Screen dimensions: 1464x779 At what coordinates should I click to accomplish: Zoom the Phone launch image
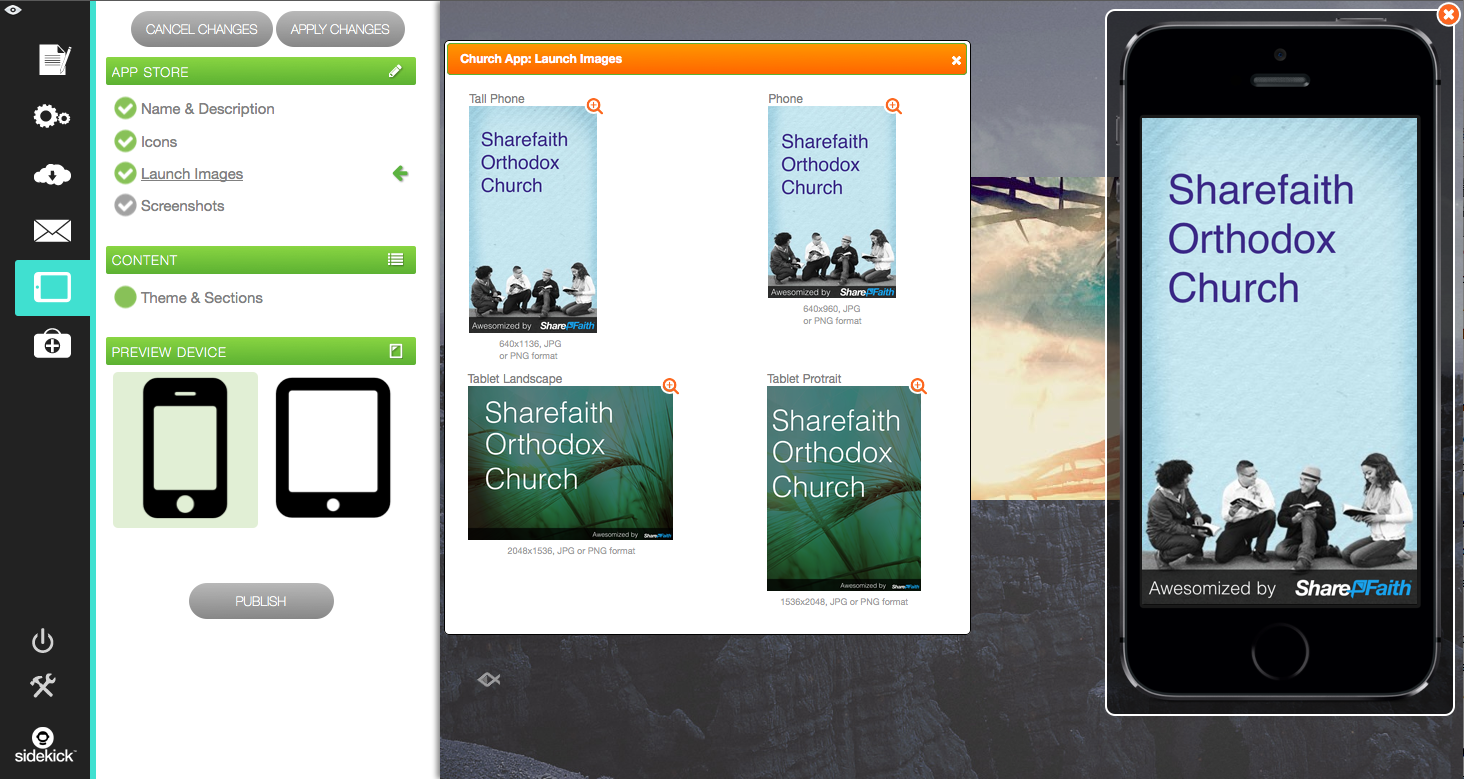pyautogui.click(x=893, y=105)
